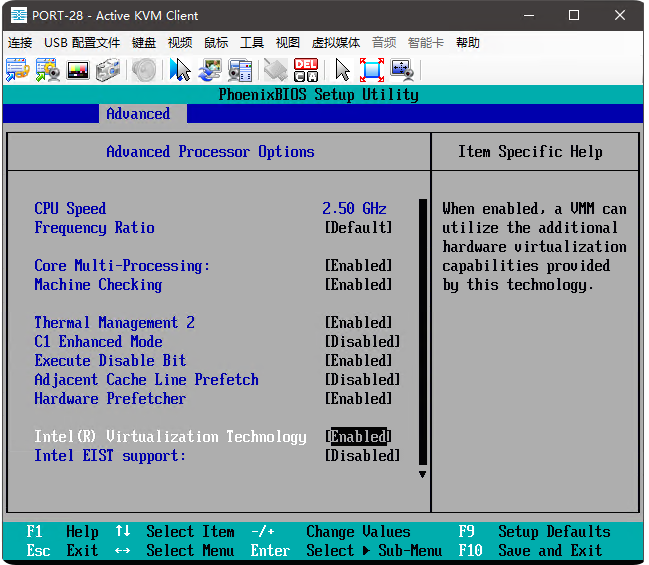Synchronize mouse with blue cursor icon
Image resolution: width=649 pixels, height=565 pixels.
(x=180, y=70)
